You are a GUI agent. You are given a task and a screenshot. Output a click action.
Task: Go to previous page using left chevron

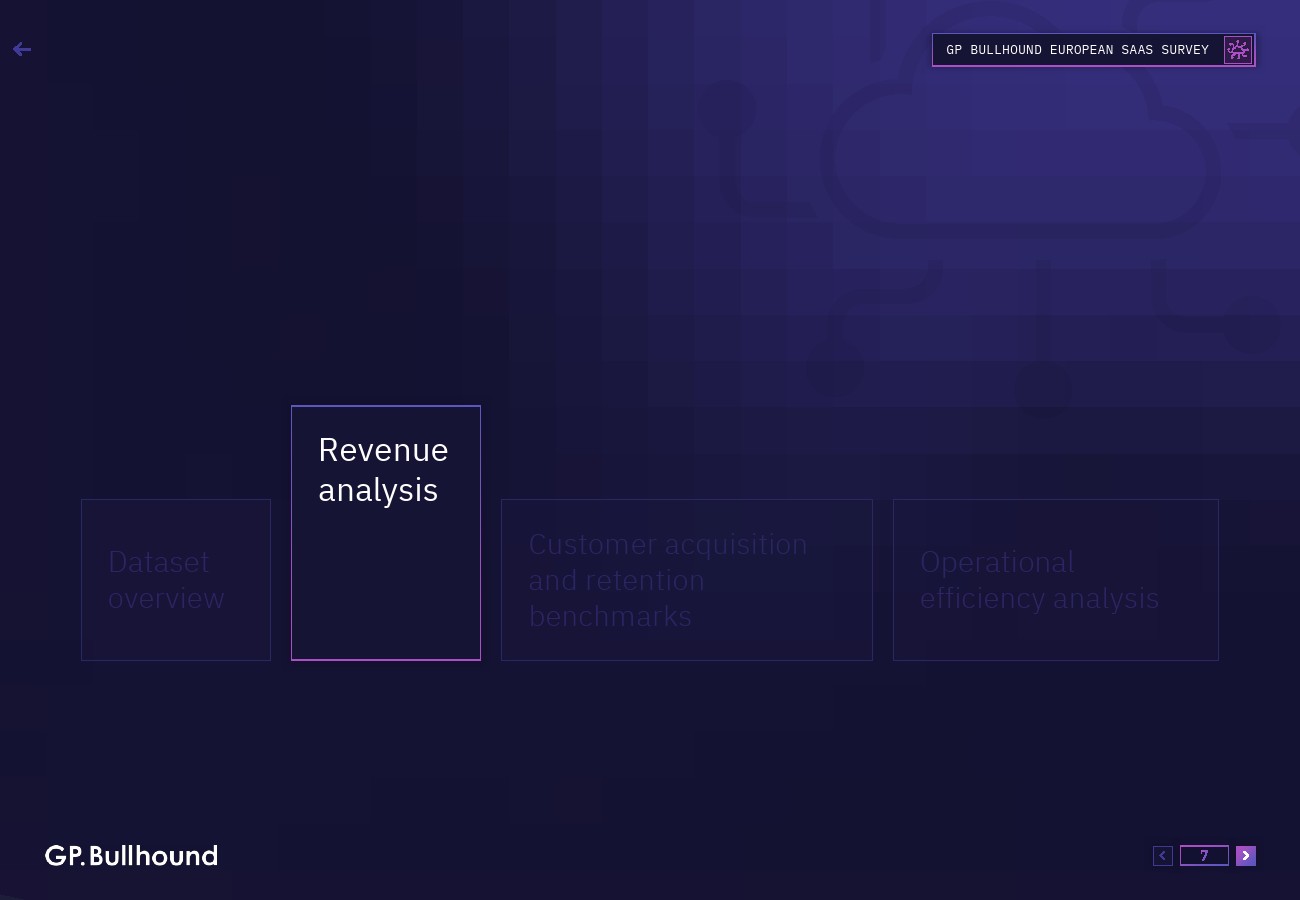[x=1162, y=855]
